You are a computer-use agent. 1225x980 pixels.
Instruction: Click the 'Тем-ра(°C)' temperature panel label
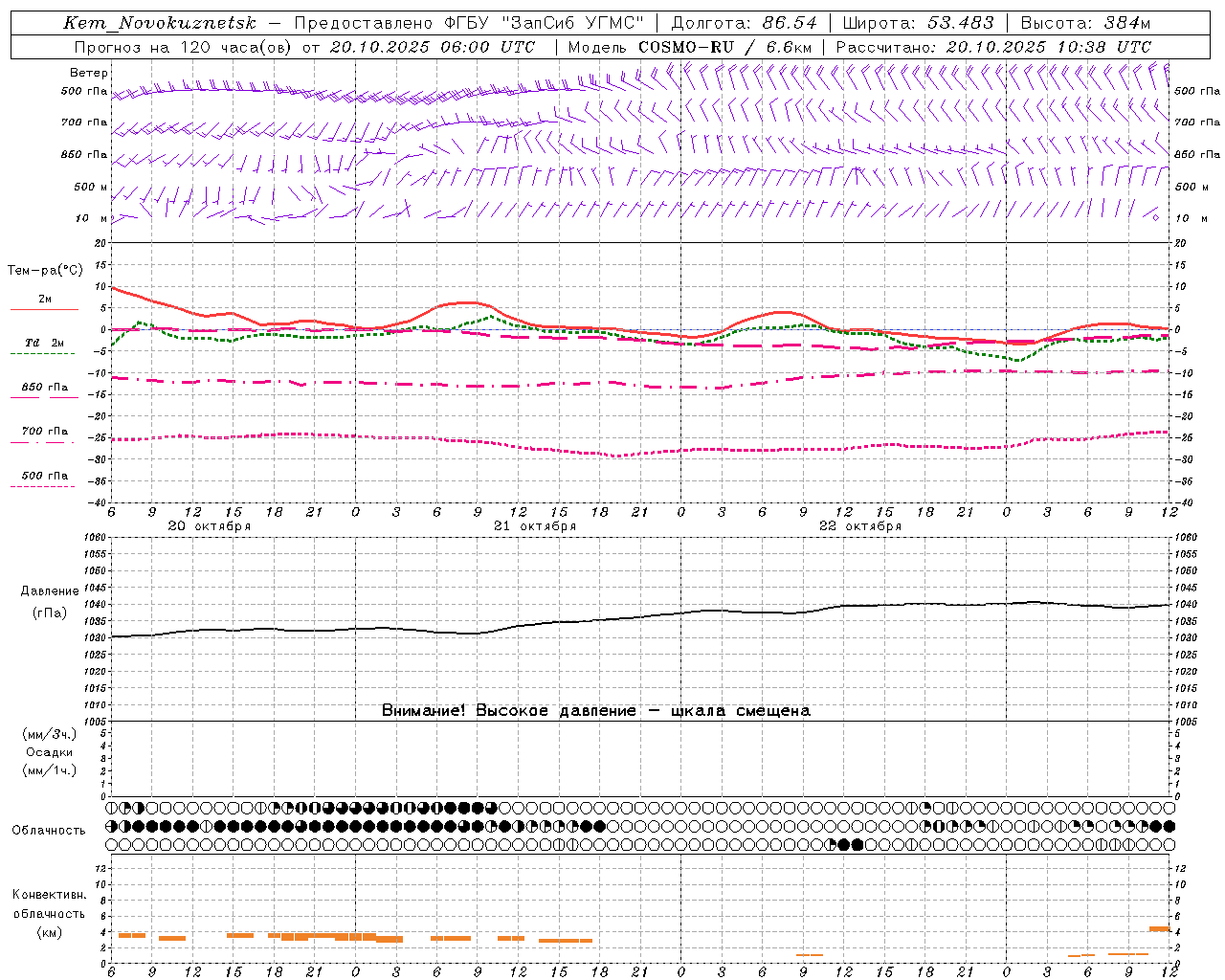45,271
